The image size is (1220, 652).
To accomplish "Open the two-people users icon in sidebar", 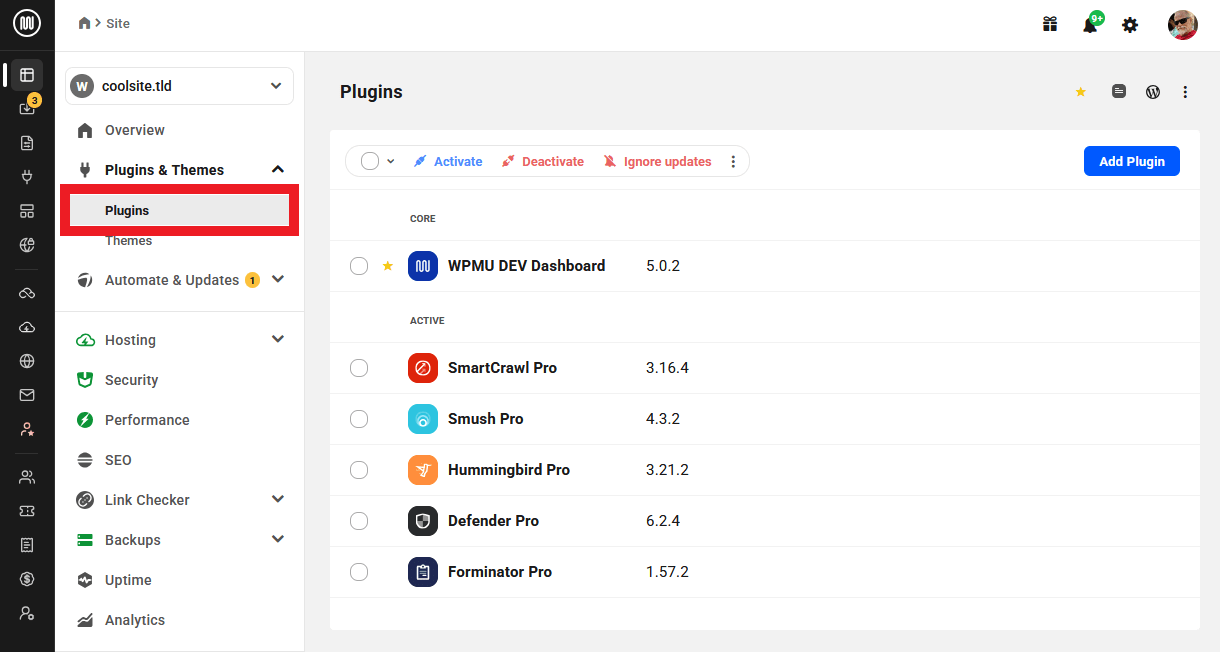I will click(27, 477).
